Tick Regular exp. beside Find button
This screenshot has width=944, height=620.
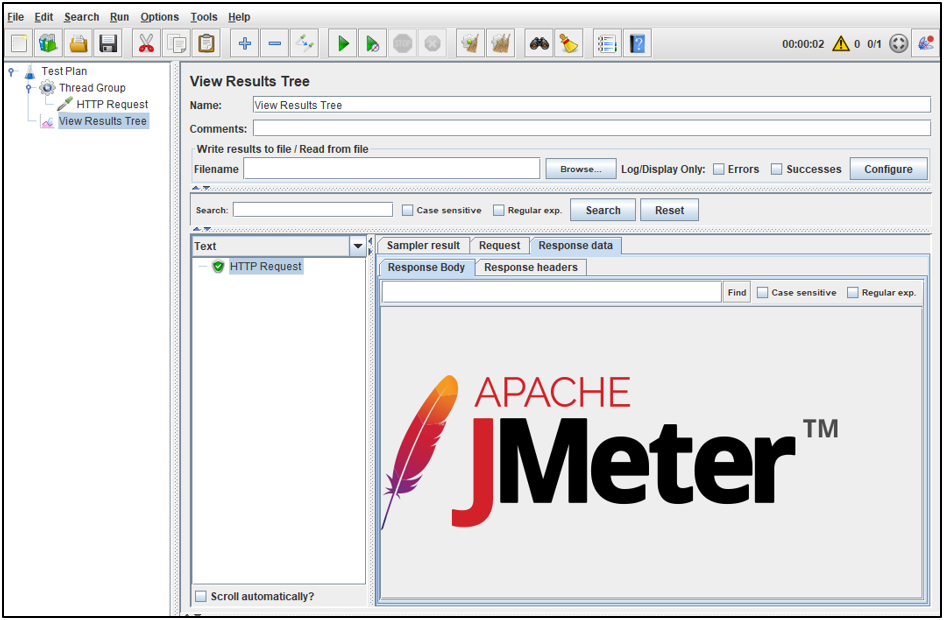[852, 293]
